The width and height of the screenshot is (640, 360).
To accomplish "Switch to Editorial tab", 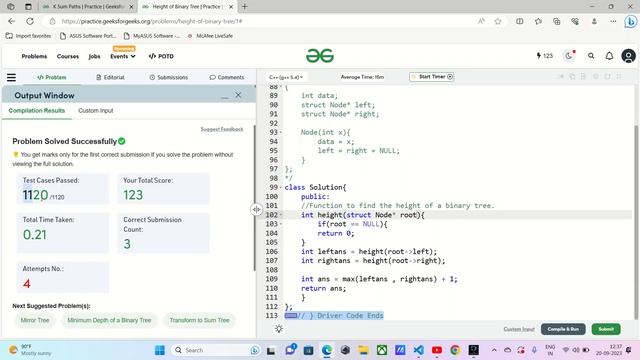I will click(110, 77).
